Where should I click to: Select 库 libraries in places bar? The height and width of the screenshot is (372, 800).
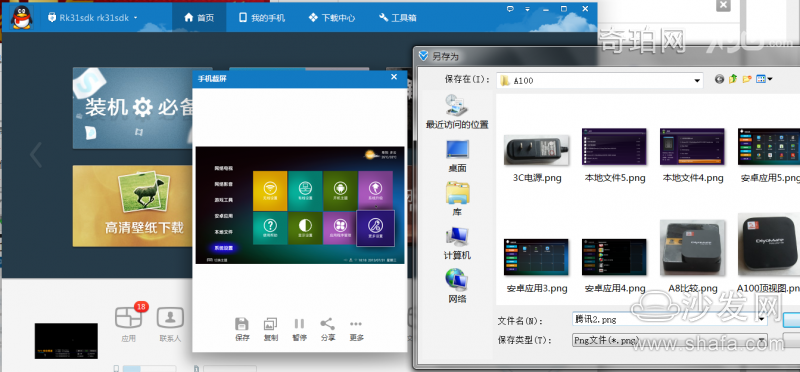[x=457, y=200]
